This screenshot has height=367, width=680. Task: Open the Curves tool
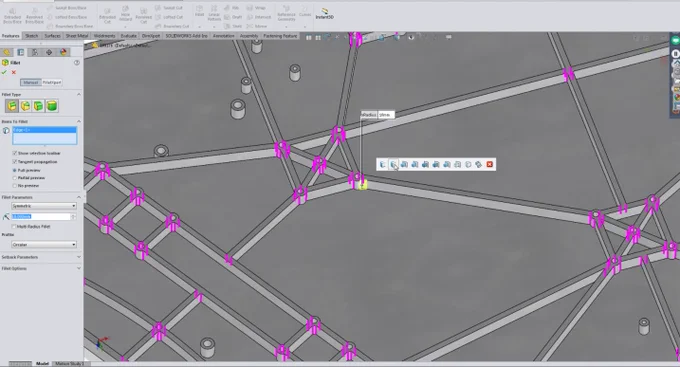[305, 12]
